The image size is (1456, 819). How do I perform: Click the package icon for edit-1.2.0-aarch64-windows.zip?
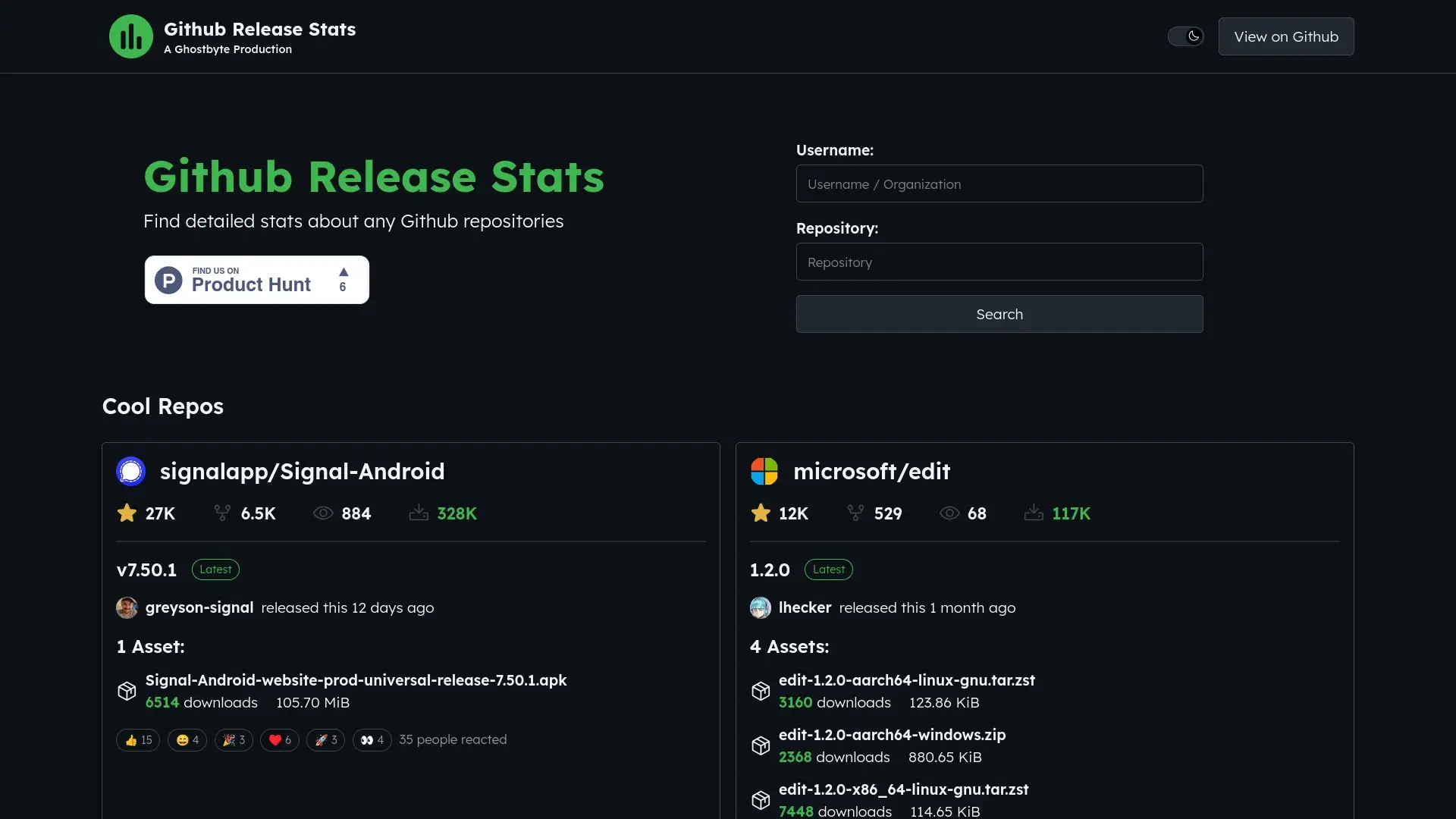(x=761, y=745)
